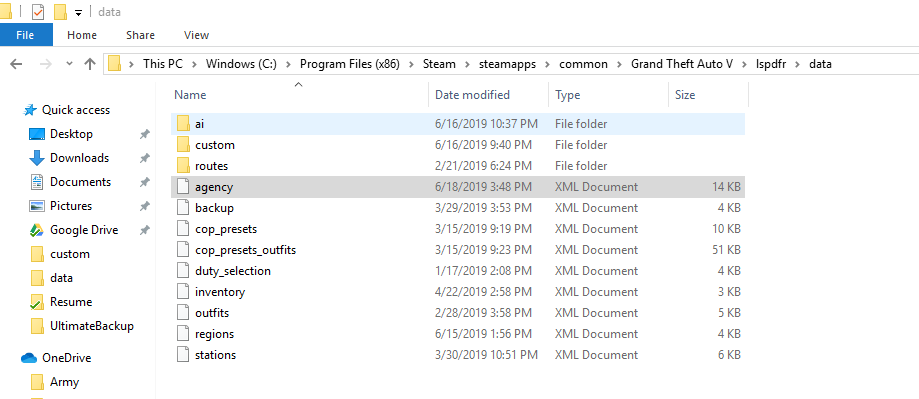
Task: Go up one folder level arrow
Action: tap(90, 64)
